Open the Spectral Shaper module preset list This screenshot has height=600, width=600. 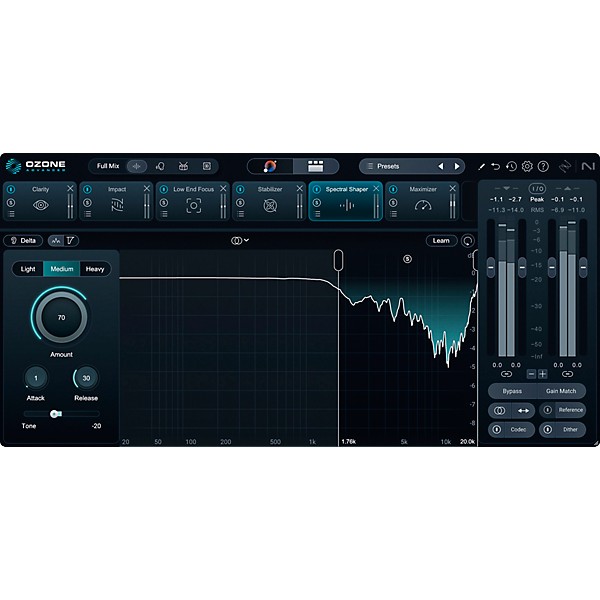tap(317, 214)
